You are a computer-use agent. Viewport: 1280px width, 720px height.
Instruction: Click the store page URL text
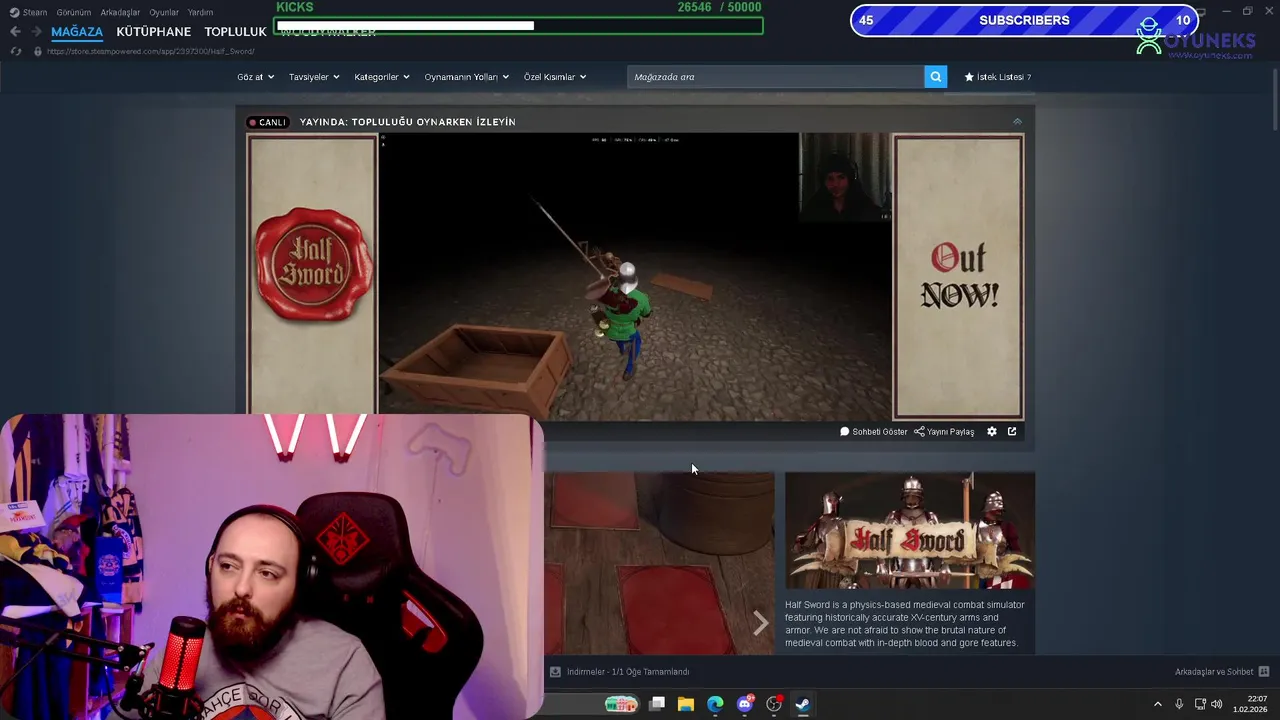(x=151, y=51)
